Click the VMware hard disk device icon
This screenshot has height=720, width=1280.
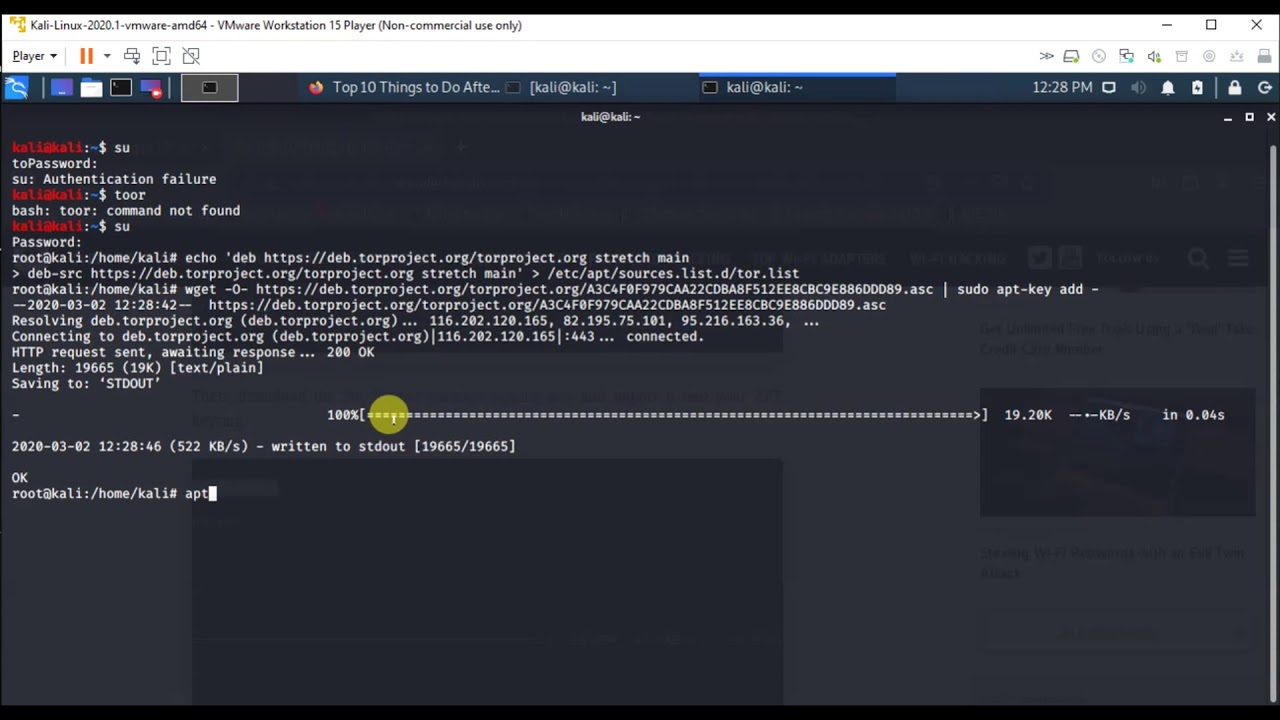(x=1071, y=56)
